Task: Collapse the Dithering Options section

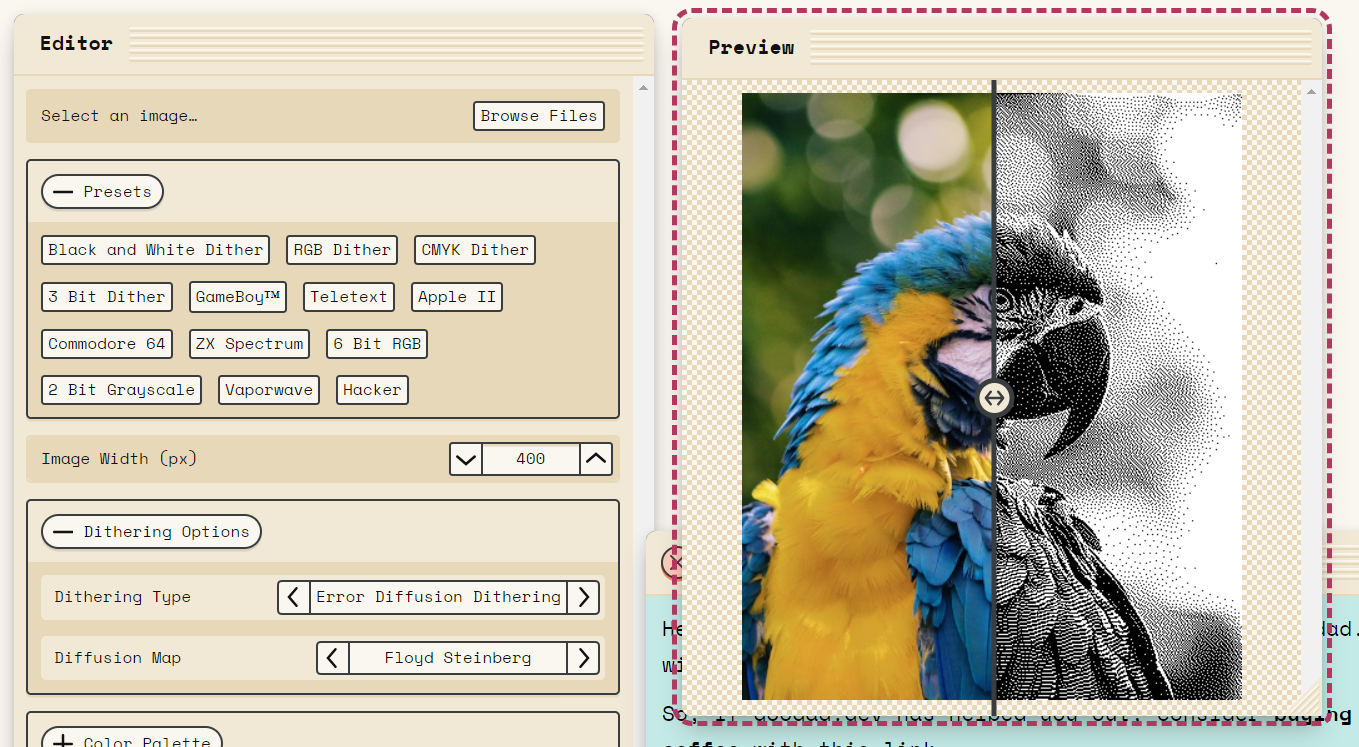Action: [151, 532]
